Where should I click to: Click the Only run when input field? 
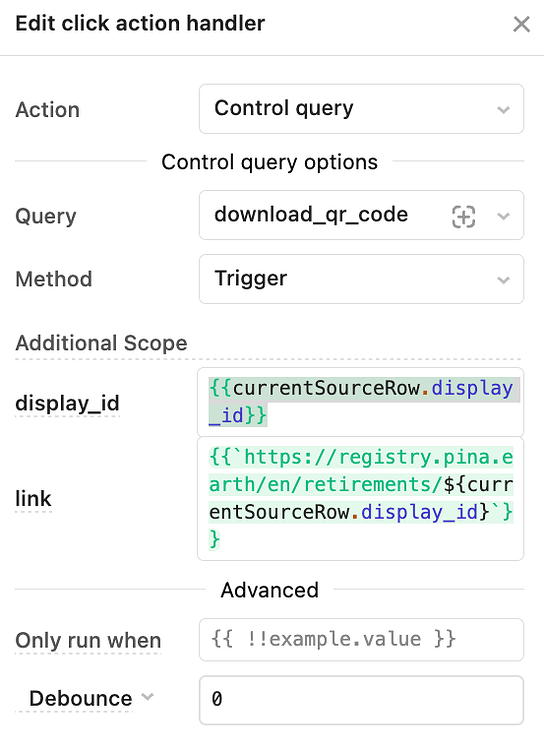[361, 640]
